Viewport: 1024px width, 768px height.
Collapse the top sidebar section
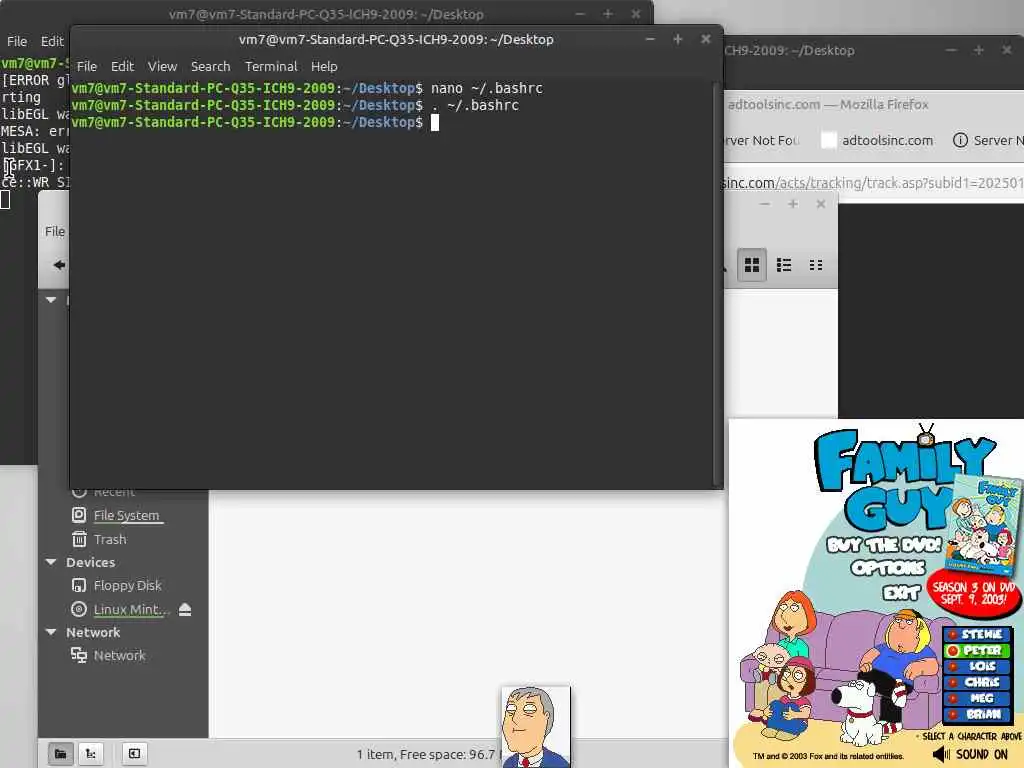(51, 299)
